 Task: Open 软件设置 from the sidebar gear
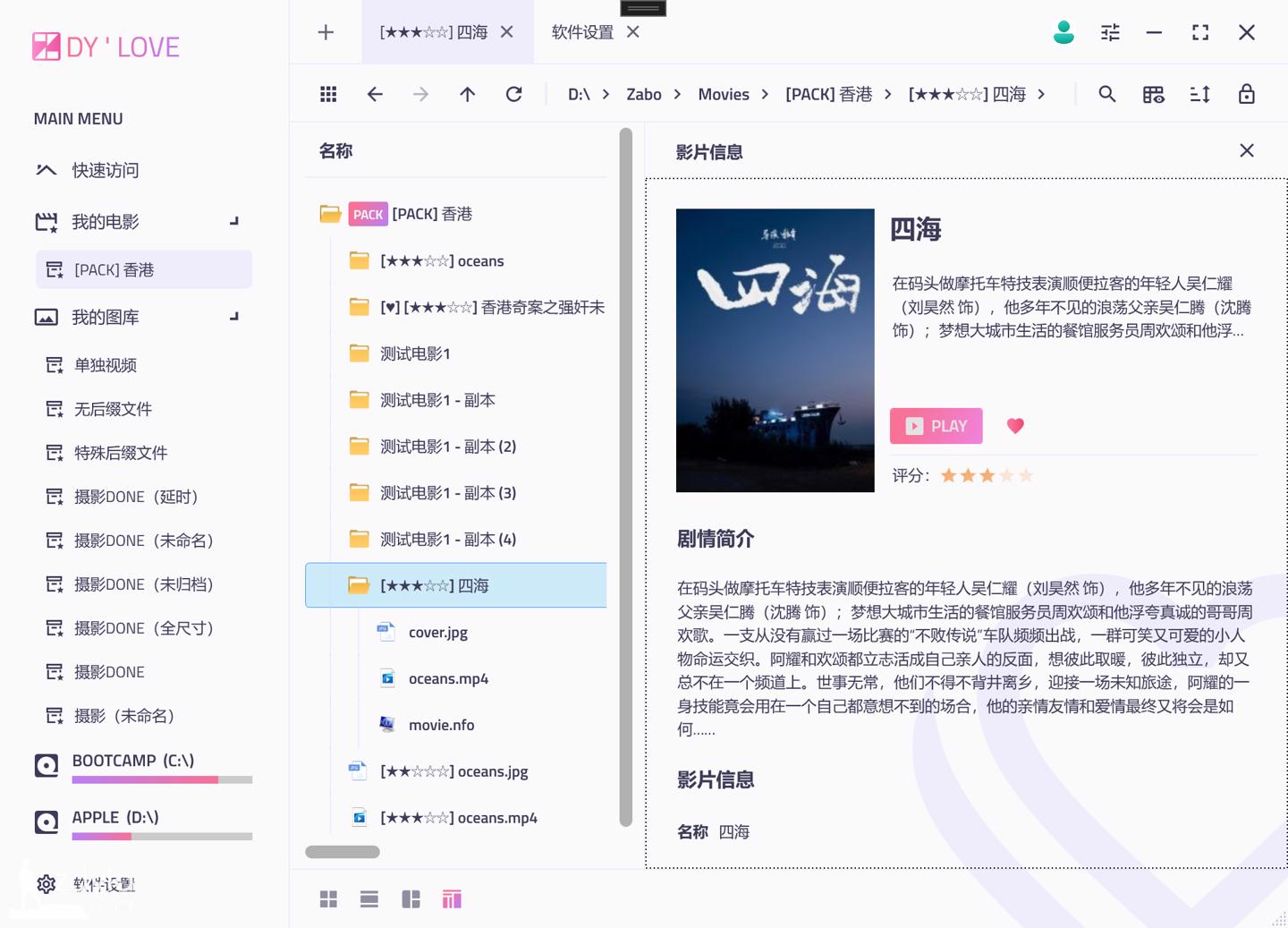[85, 884]
